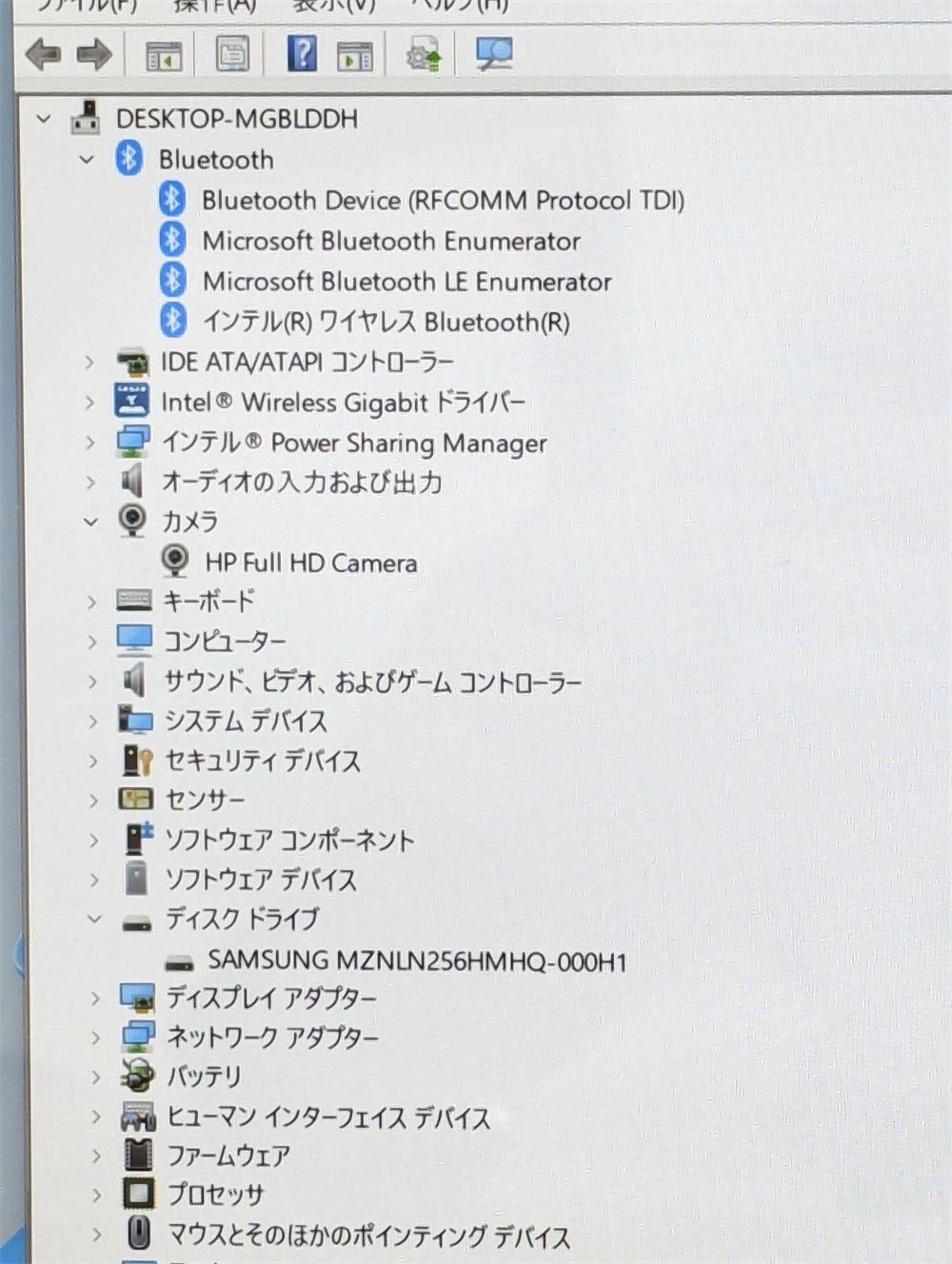Viewport: 952px width, 1264px height.
Task: Expand サウンド、ビデオ、およびゲーム コントローラー category
Action: click(x=92, y=681)
